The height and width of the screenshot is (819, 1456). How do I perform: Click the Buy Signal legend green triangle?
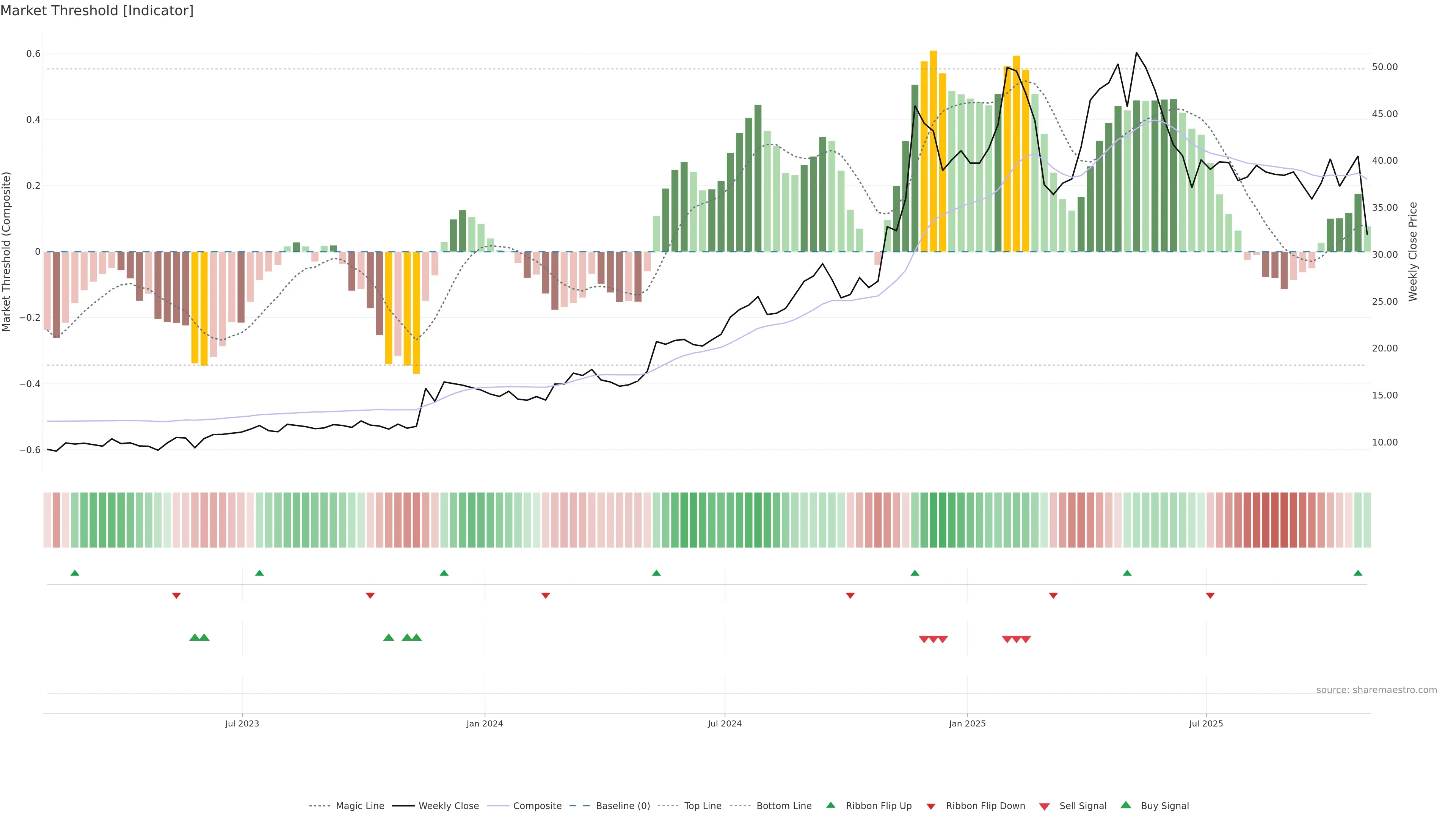point(1125,805)
